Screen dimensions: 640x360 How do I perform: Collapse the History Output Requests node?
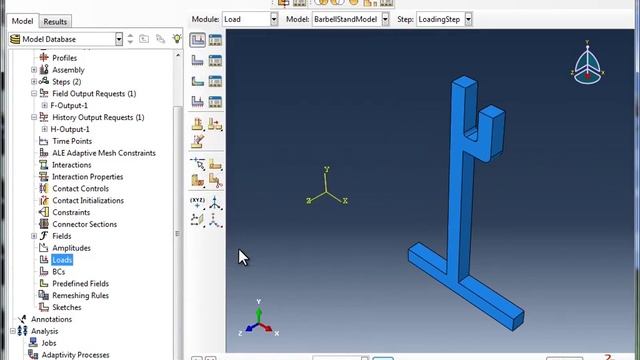click(x=34, y=117)
